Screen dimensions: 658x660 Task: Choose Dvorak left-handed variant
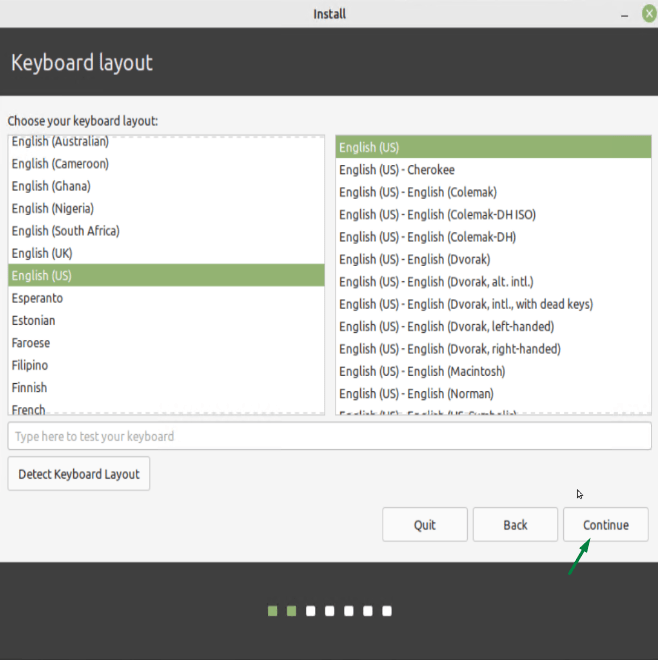tap(446, 326)
